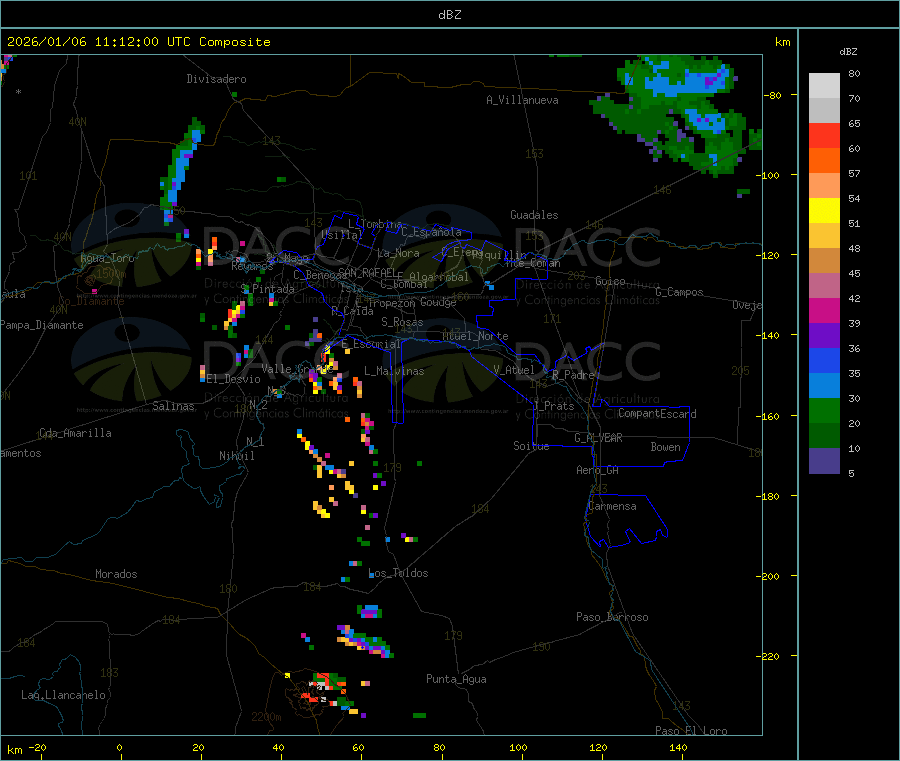
Task: Click the light blue 35 dBZ swatch
Action: (824, 385)
